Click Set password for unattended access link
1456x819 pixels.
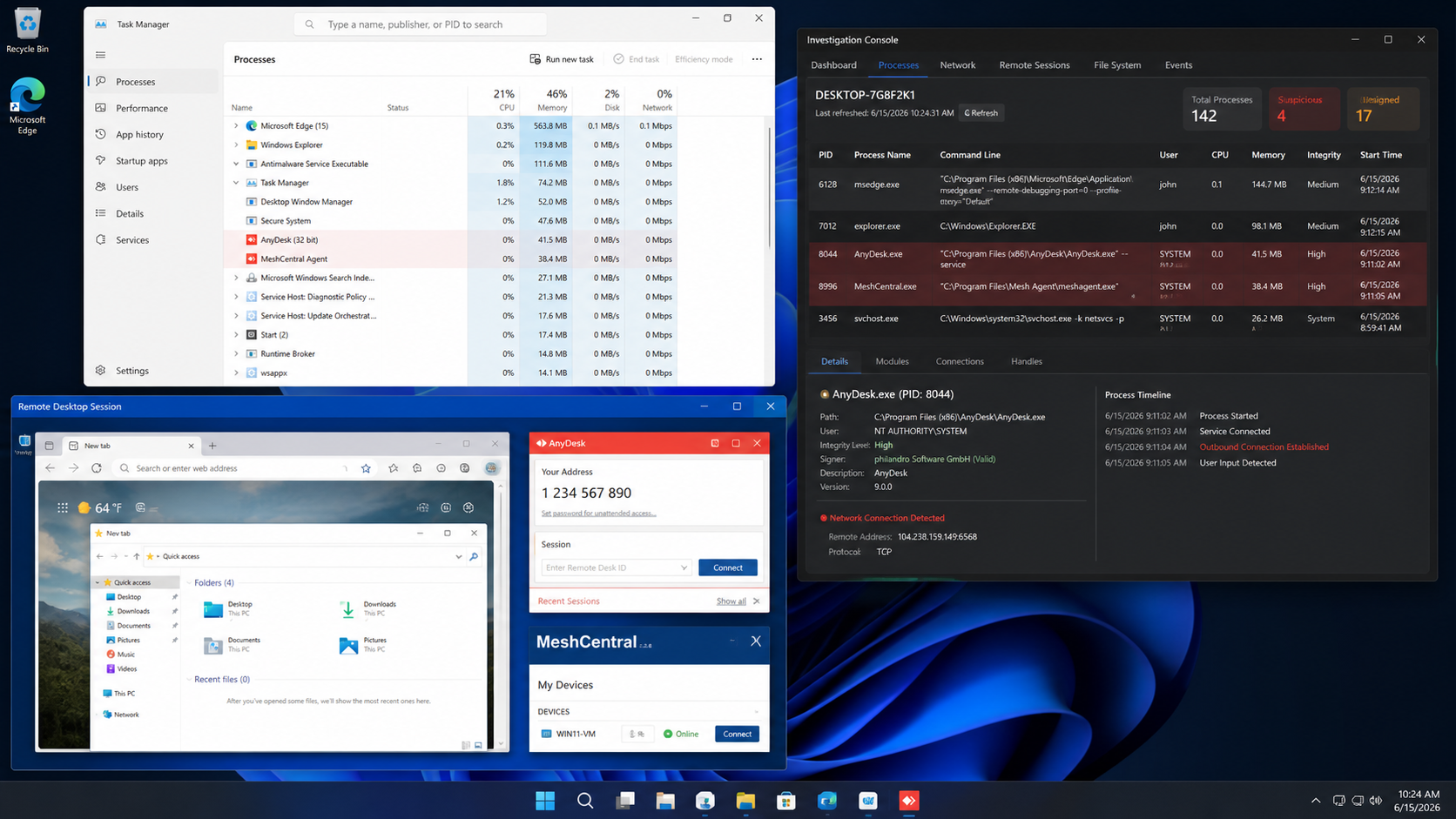[x=598, y=514]
